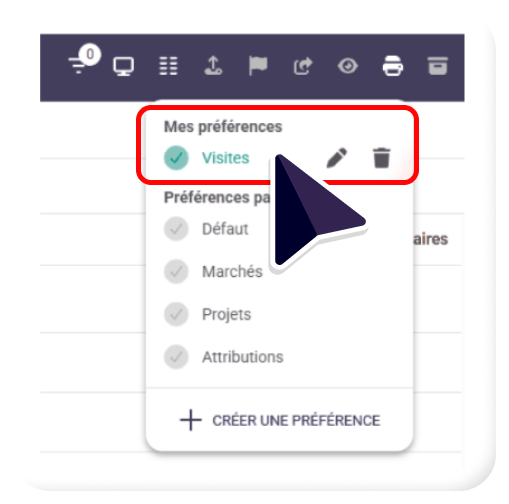The width and height of the screenshot is (509, 504).
Task: Click the plus icon to create preference
Action: coord(191,420)
